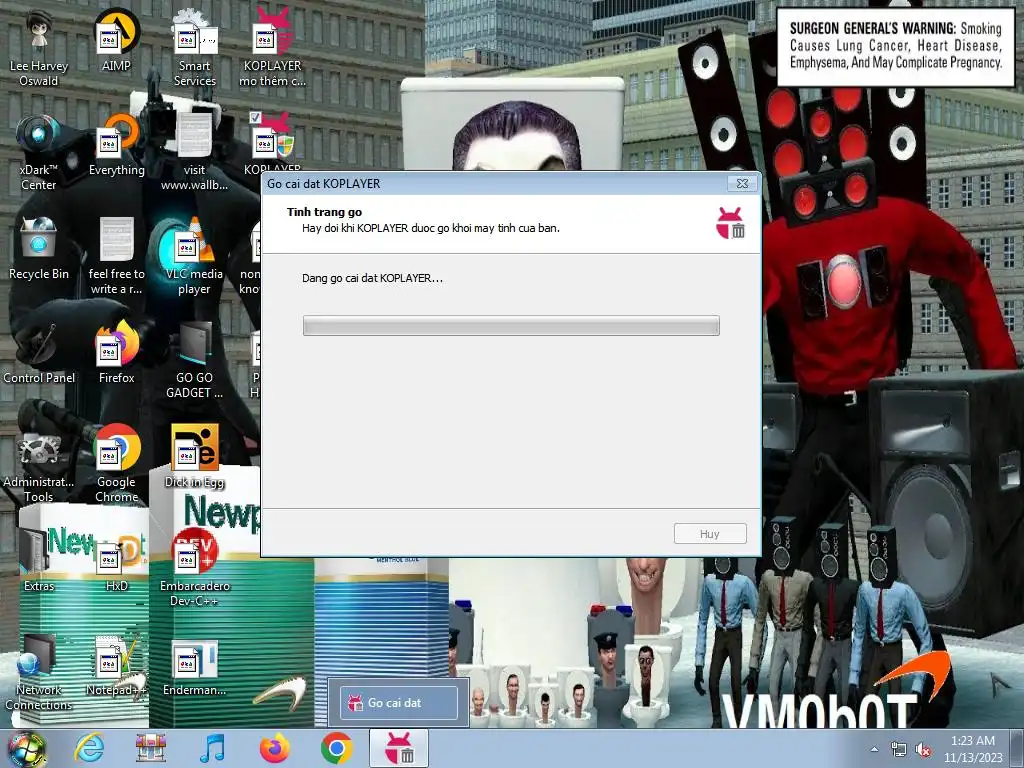
Task: Open the Recycle Bin
Action: tap(39, 250)
